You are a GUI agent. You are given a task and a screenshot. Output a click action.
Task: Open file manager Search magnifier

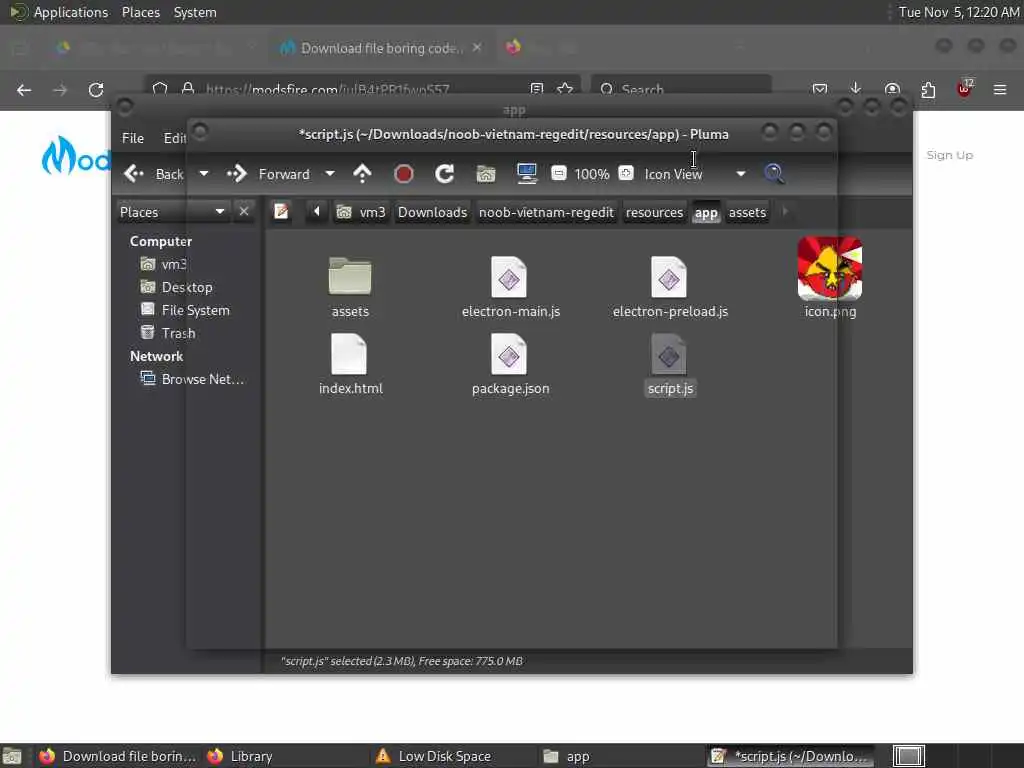pyautogui.click(x=775, y=174)
